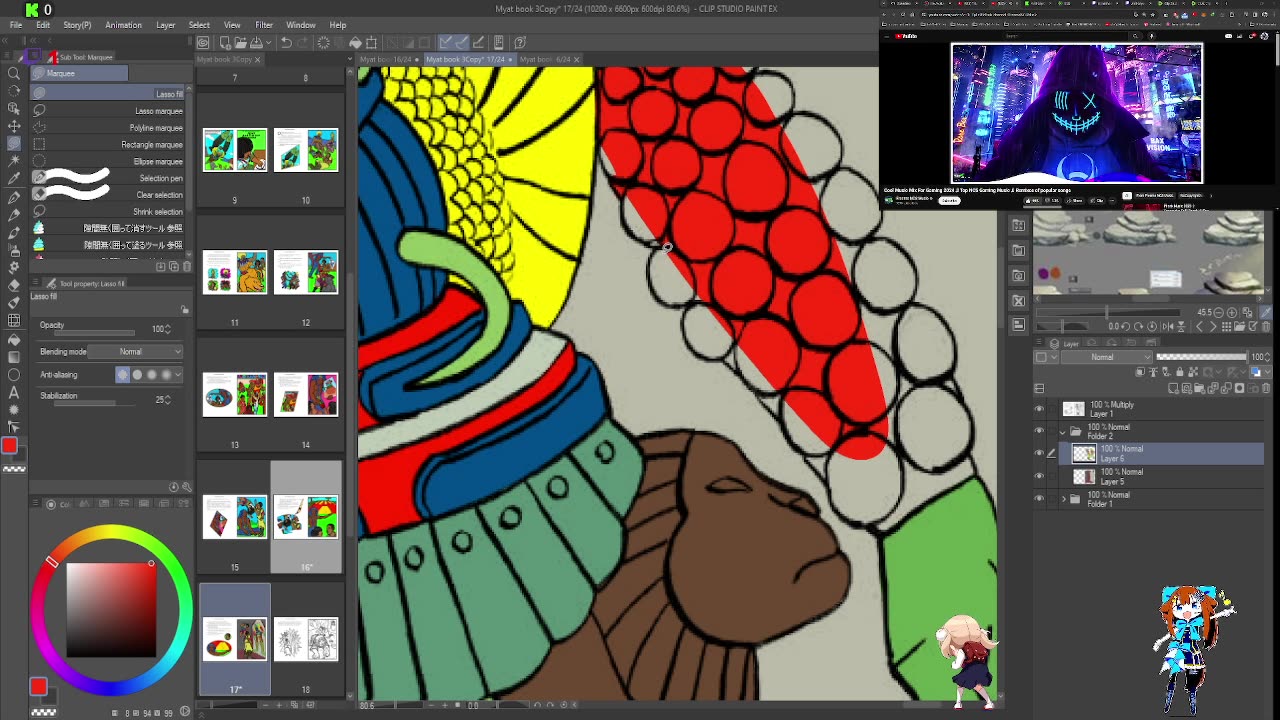1280x720 pixels.
Task: Open tool property Blending mode dropdown
Action: pyautogui.click(x=135, y=352)
